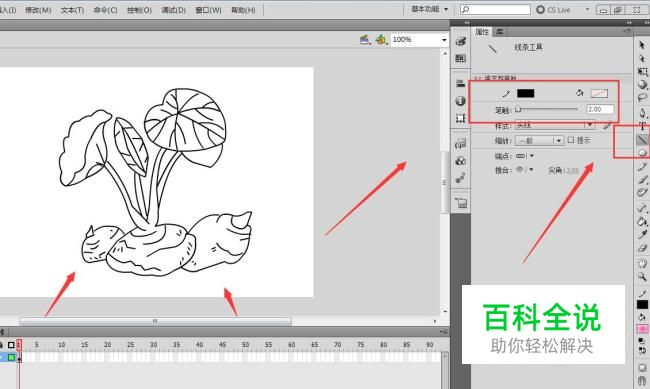Image resolution: width=650 pixels, height=389 pixels.
Task: Open the 修改(M) menu
Action: point(38,10)
